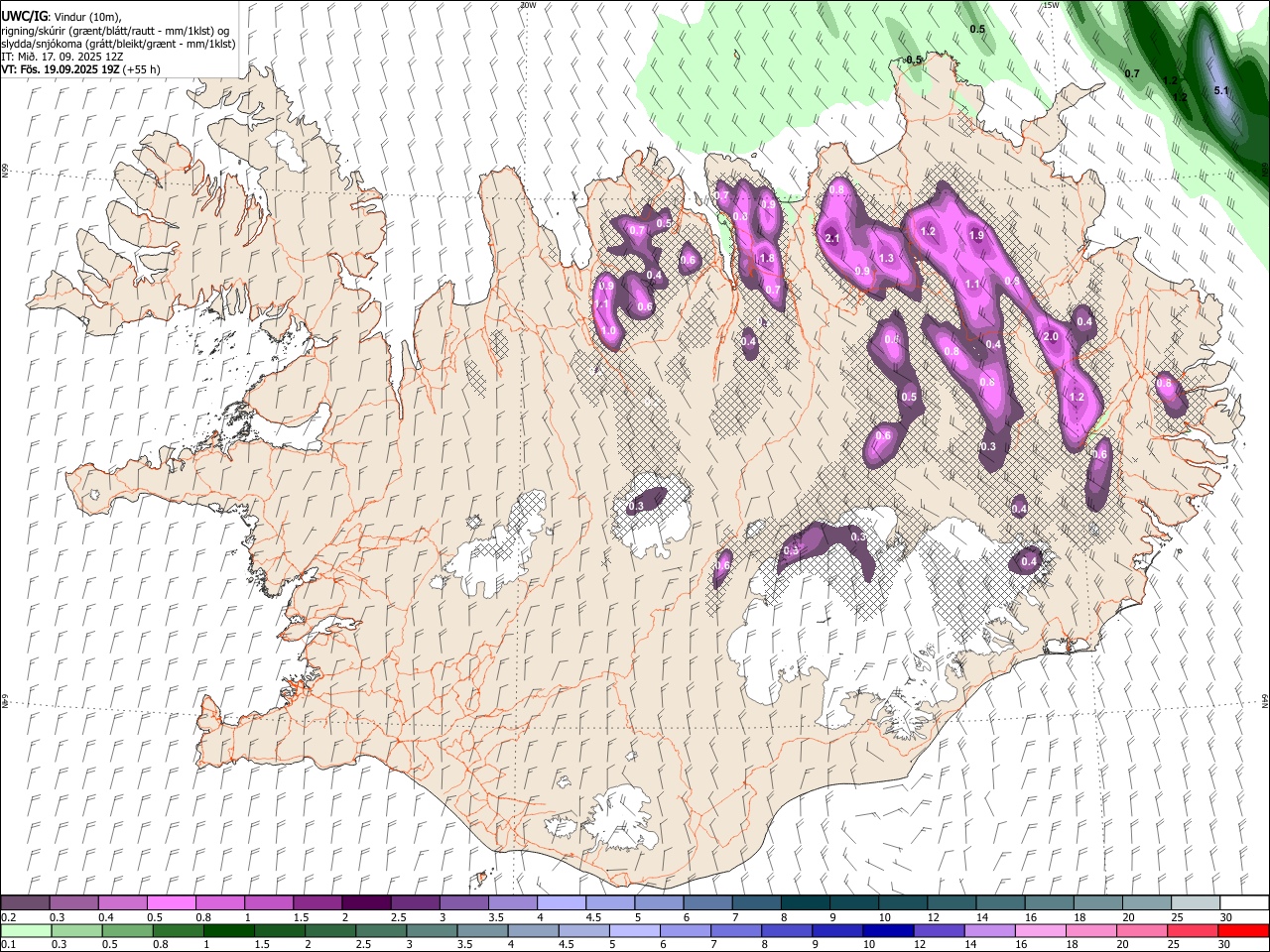
Task: Click the pale grey upper swatch between 25 and 30
Action: pos(1196,903)
